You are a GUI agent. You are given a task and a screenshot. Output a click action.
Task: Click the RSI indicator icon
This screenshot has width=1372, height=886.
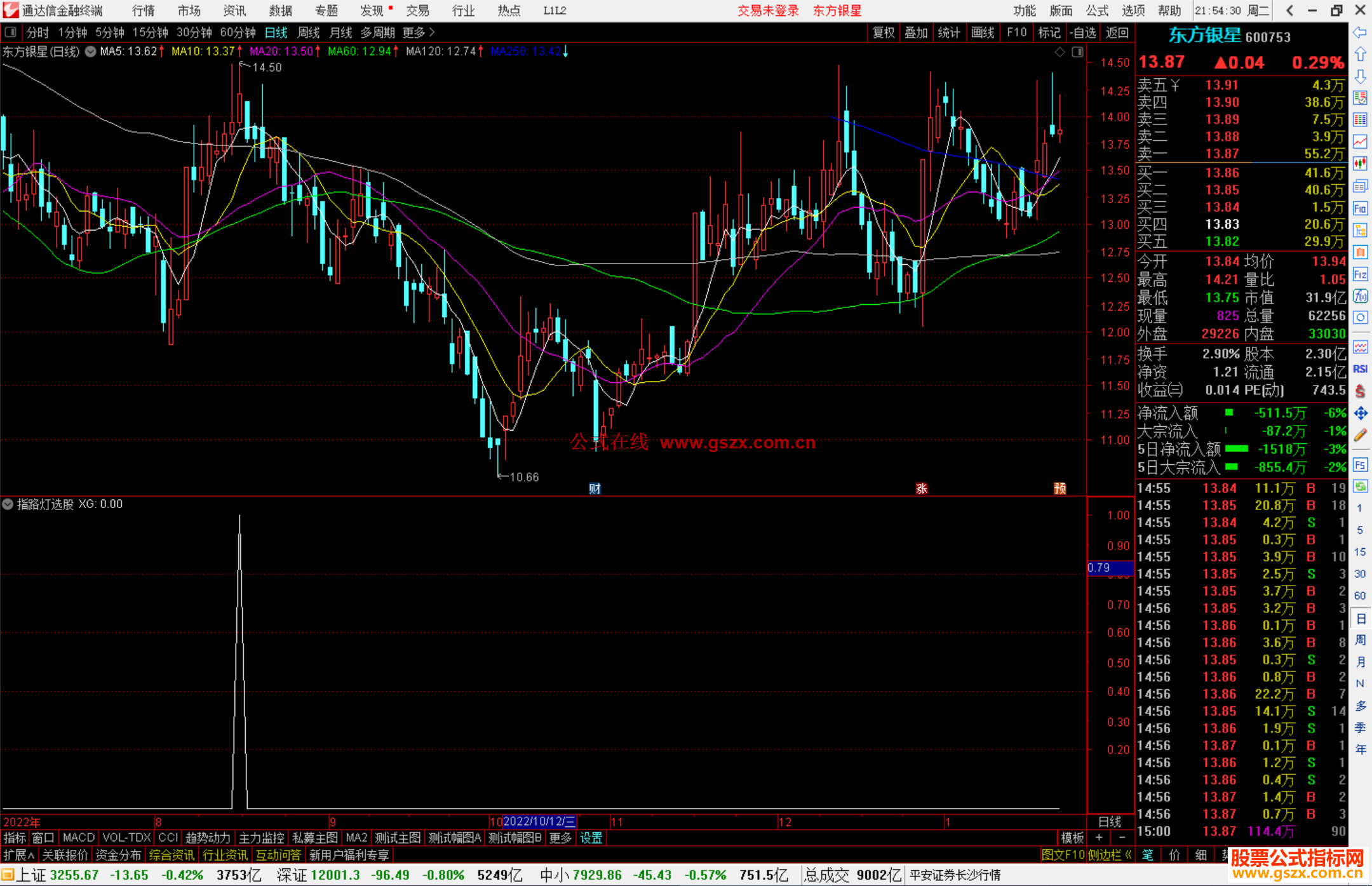(1360, 369)
